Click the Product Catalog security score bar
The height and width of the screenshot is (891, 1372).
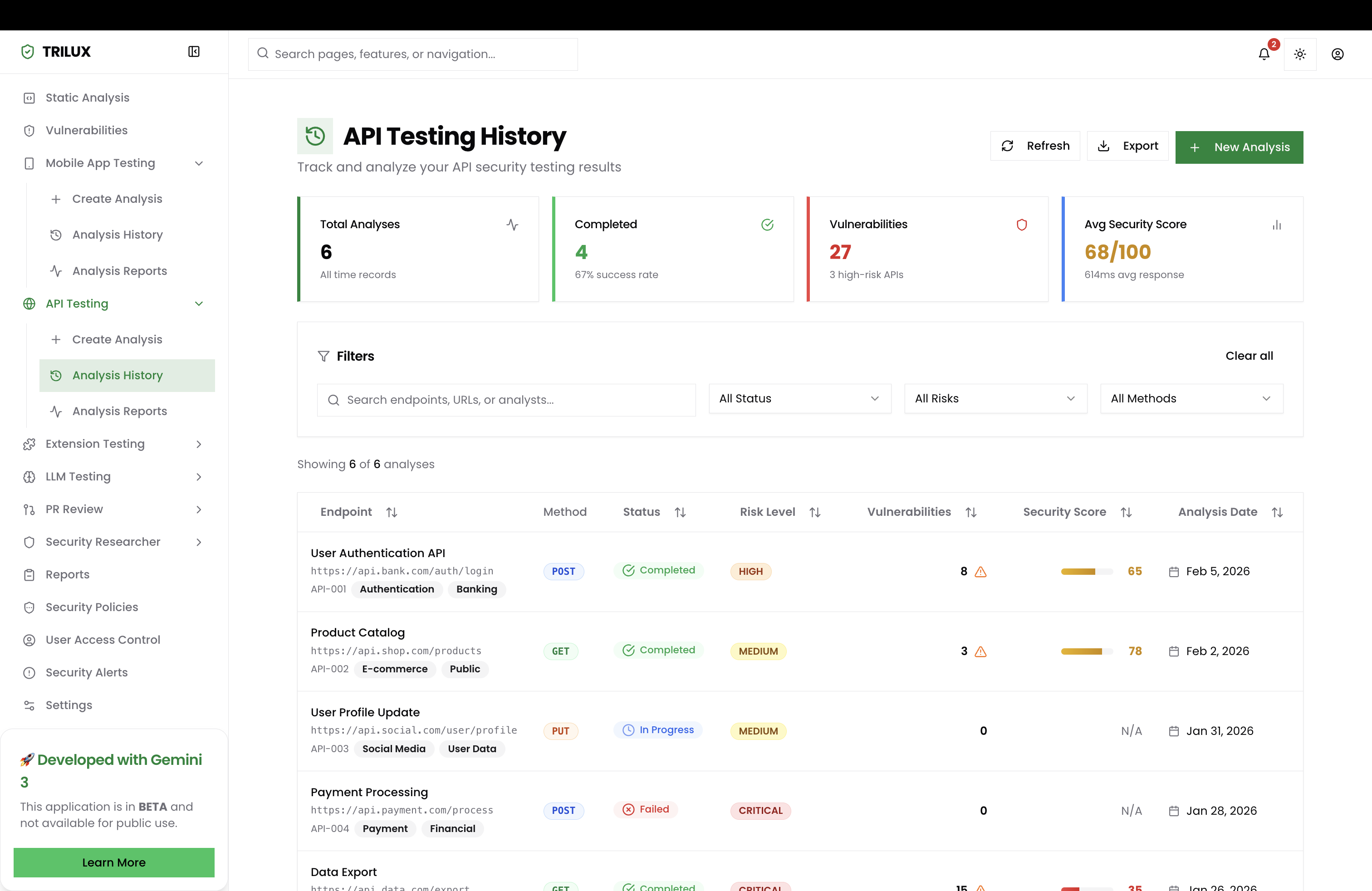point(1086,651)
